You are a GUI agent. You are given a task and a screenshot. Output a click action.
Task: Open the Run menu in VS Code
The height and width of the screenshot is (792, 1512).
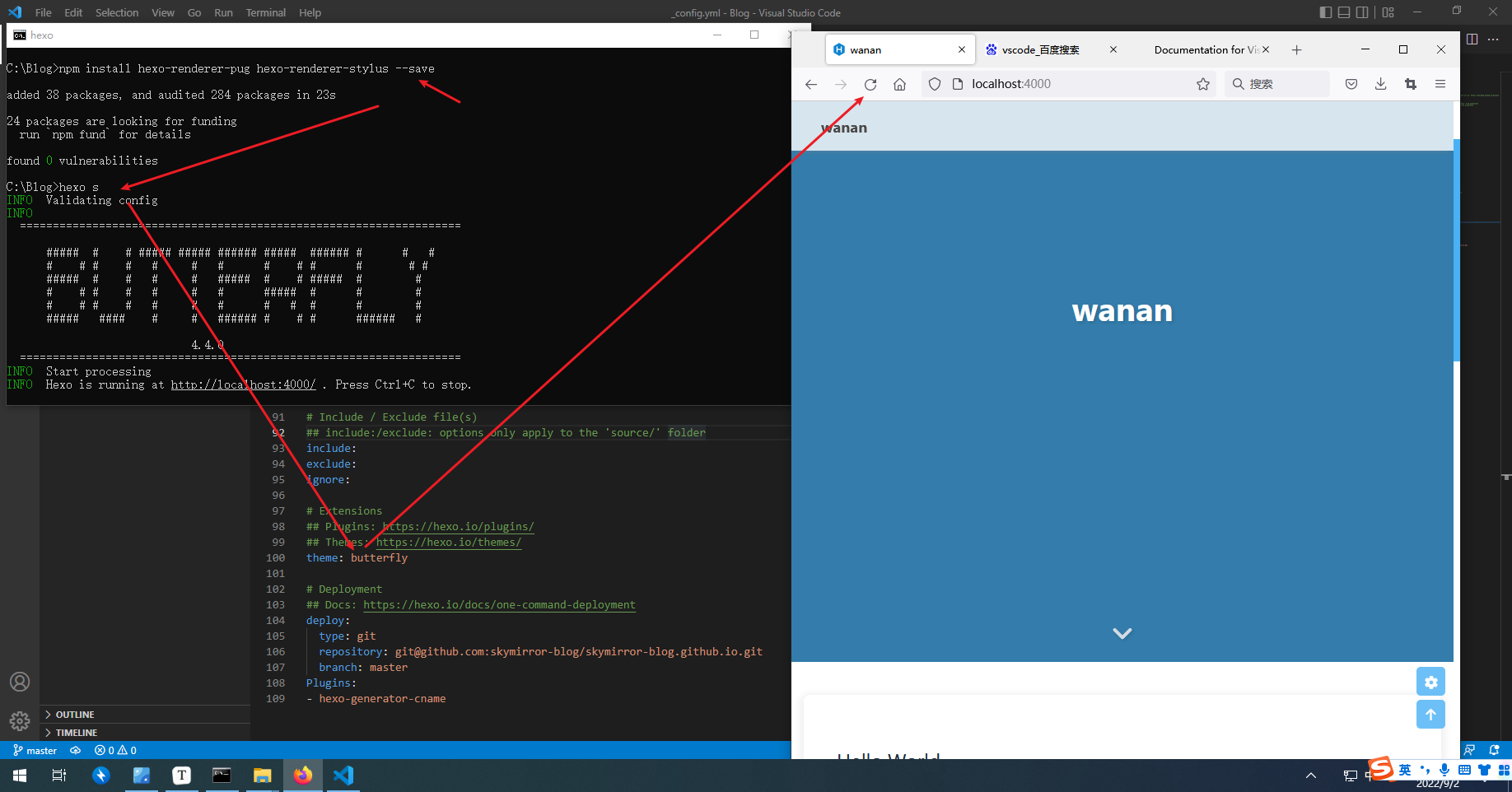(x=223, y=12)
